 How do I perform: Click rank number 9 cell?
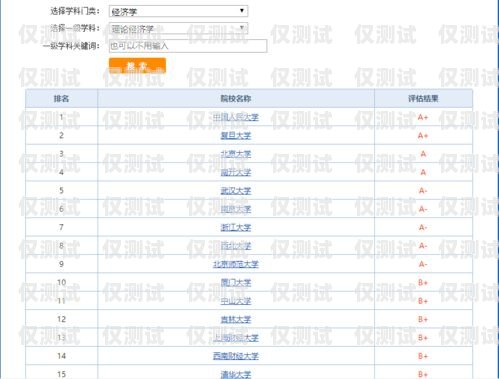[x=61, y=264]
